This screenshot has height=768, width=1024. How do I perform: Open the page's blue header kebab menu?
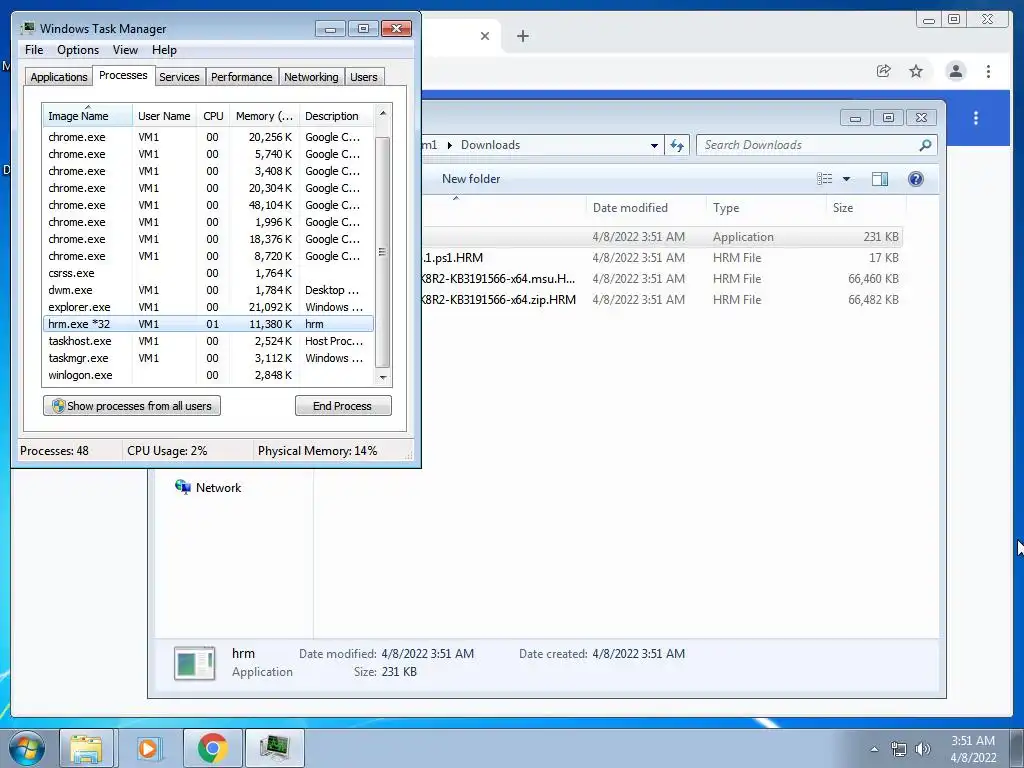coord(976,118)
